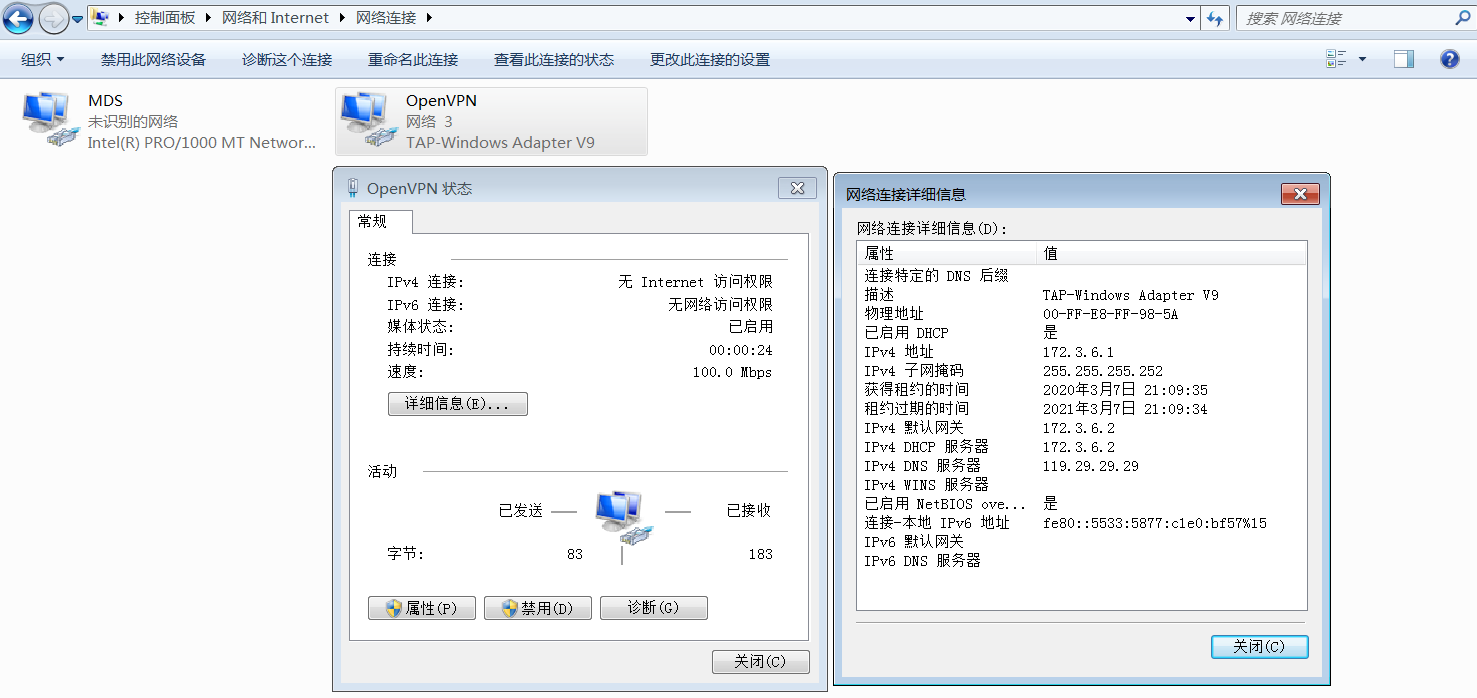This screenshot has width=1477, height=698.
Task: Click 更改此连接的设置 in the toolbar
Action: coord(710,60)
